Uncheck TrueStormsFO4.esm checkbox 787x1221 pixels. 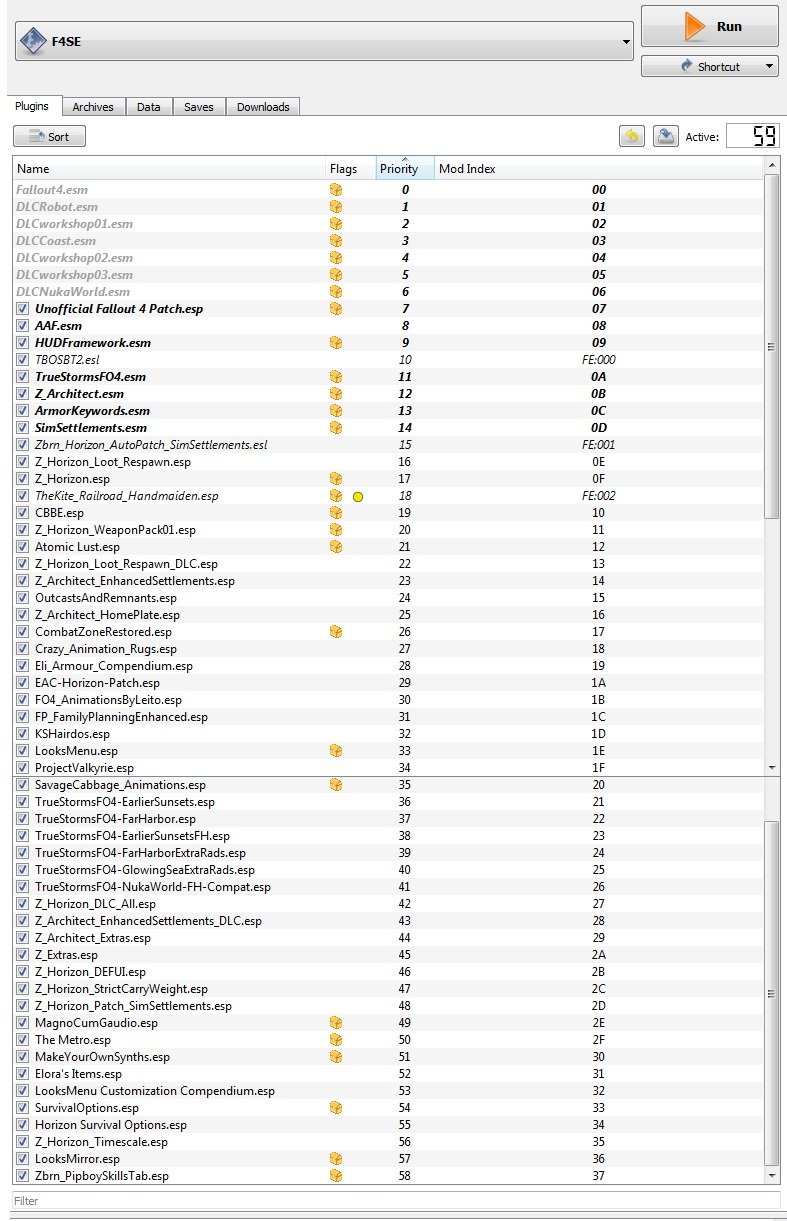(x=23, y=377)
